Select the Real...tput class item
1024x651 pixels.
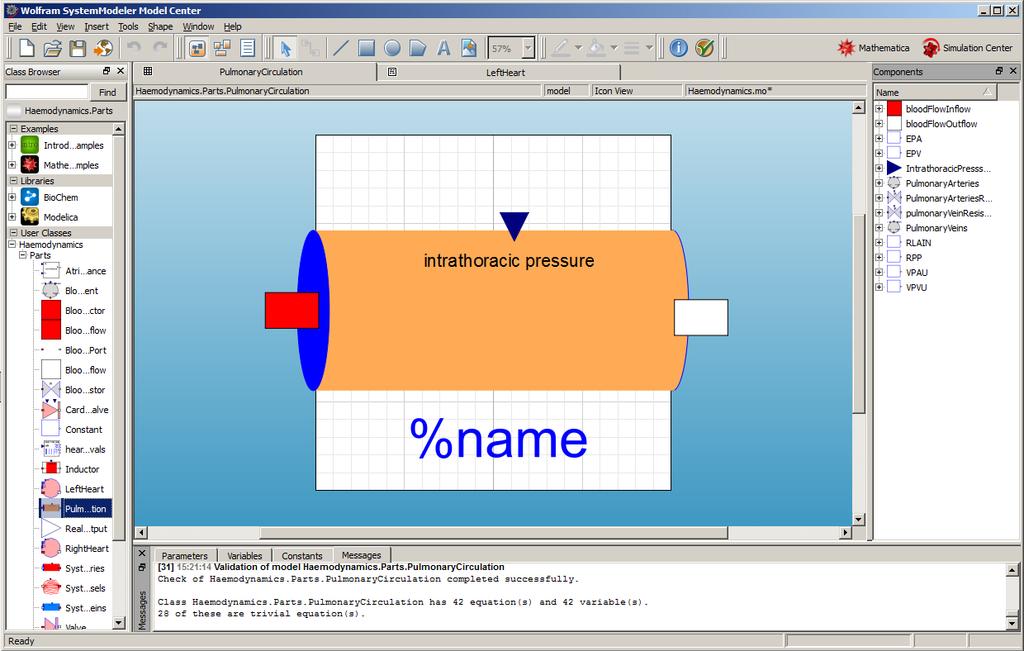click(x=76, y=528)
